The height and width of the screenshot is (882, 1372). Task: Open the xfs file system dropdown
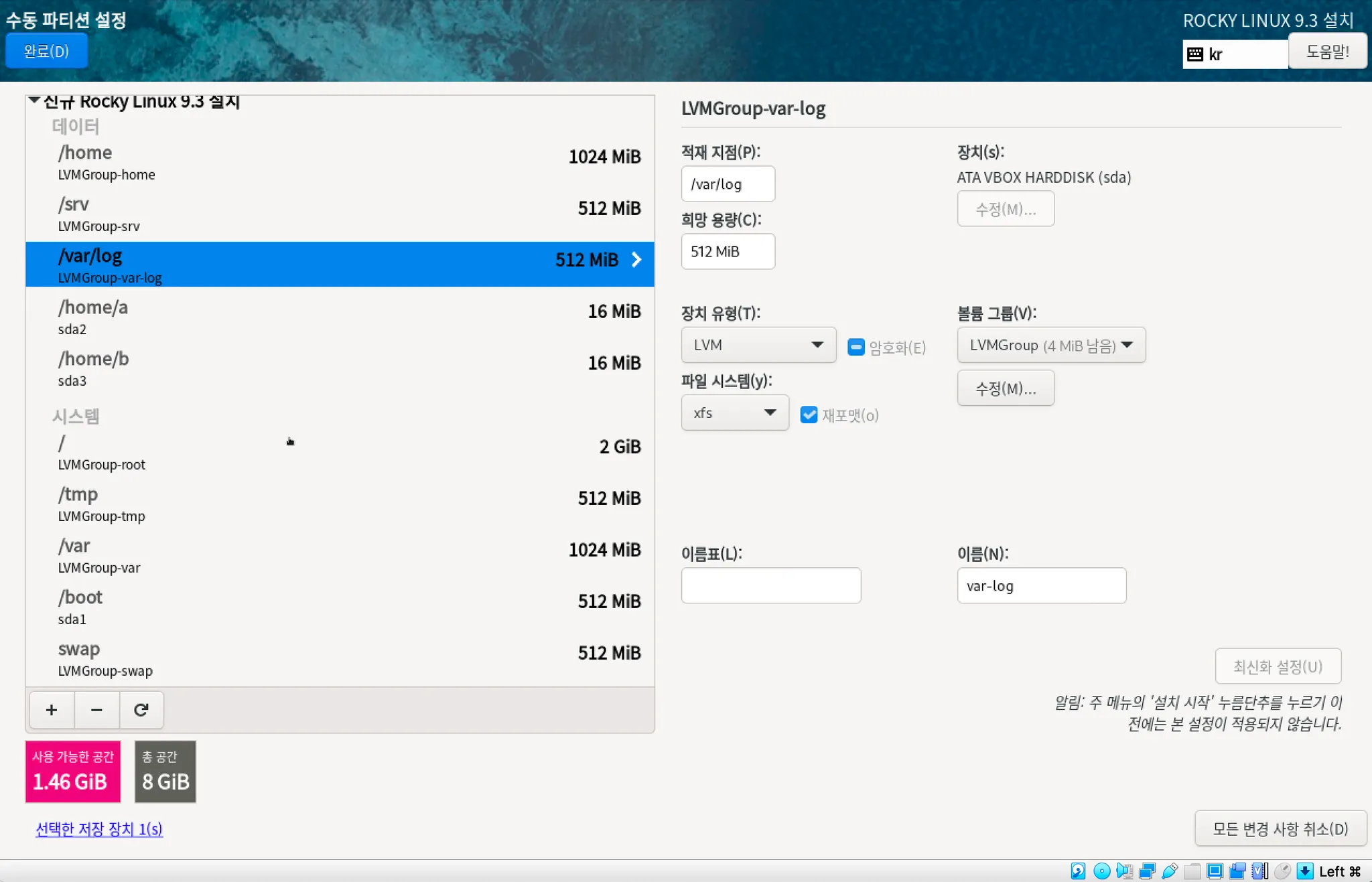click(735, 413)
